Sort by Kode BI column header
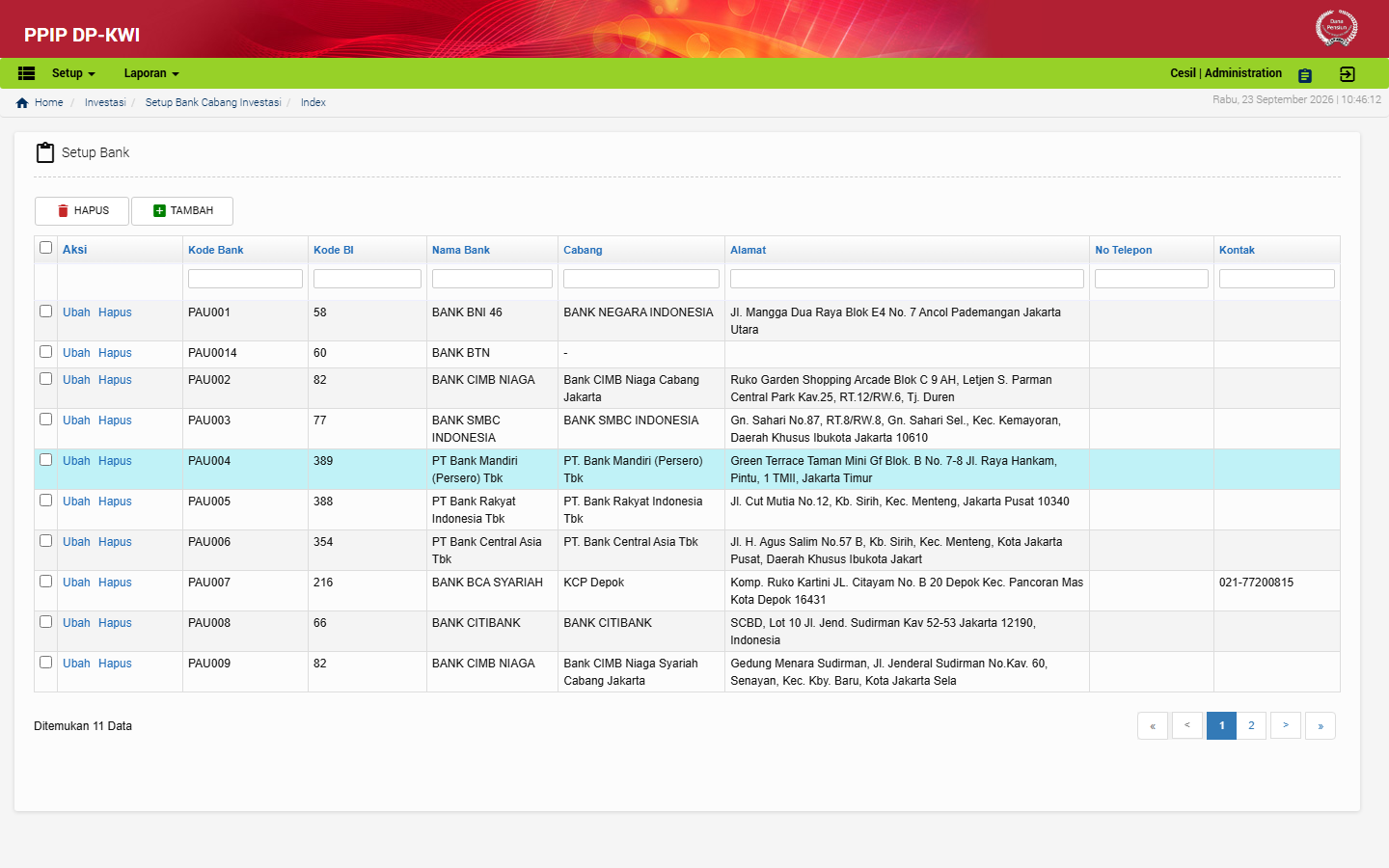Image resolution: width=1389 pixels, height=868 pixels. pos(334,250)
